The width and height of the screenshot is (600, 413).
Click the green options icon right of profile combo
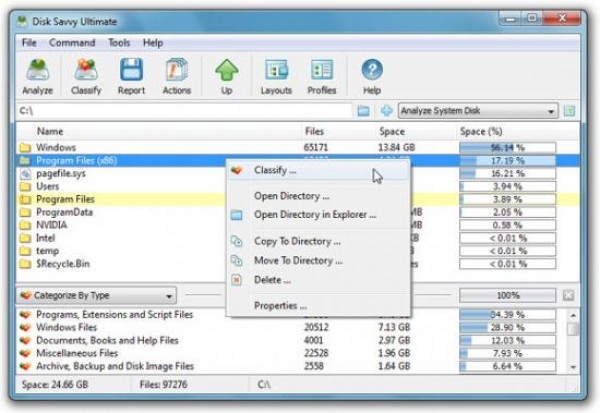pos(569,111)
